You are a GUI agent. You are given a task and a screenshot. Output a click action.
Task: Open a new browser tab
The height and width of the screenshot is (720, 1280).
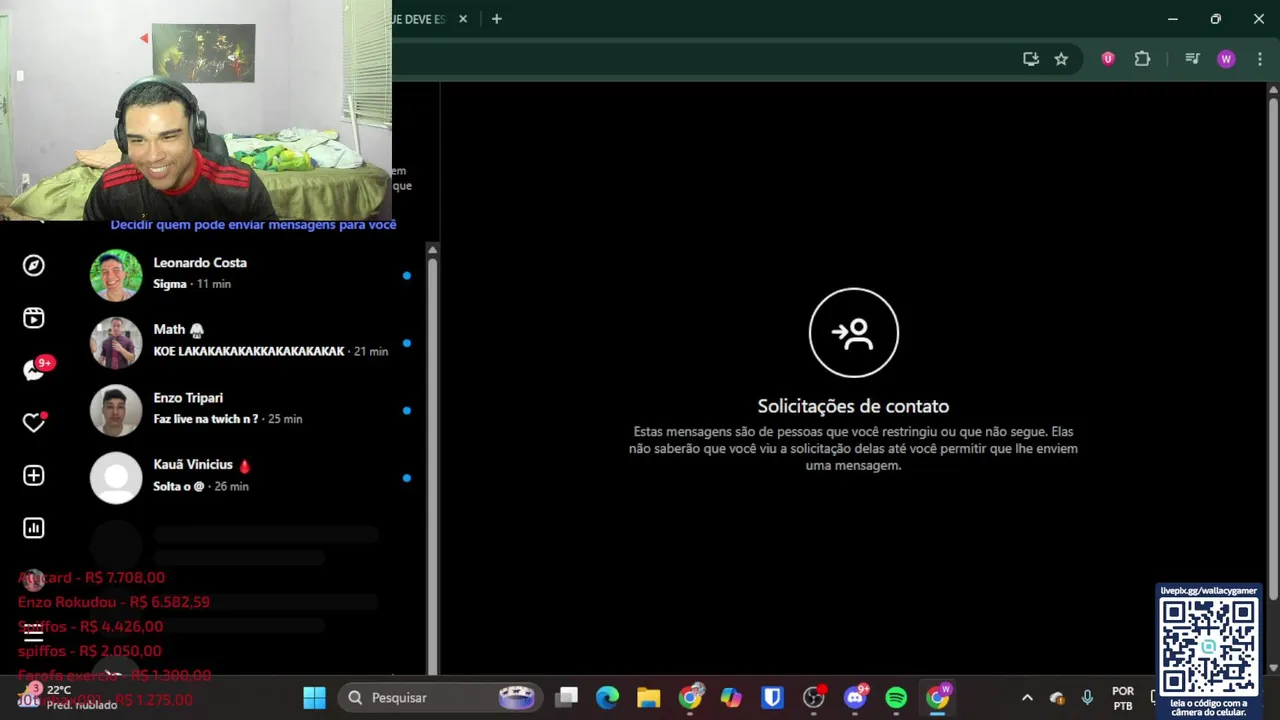[x=496, y=19]
